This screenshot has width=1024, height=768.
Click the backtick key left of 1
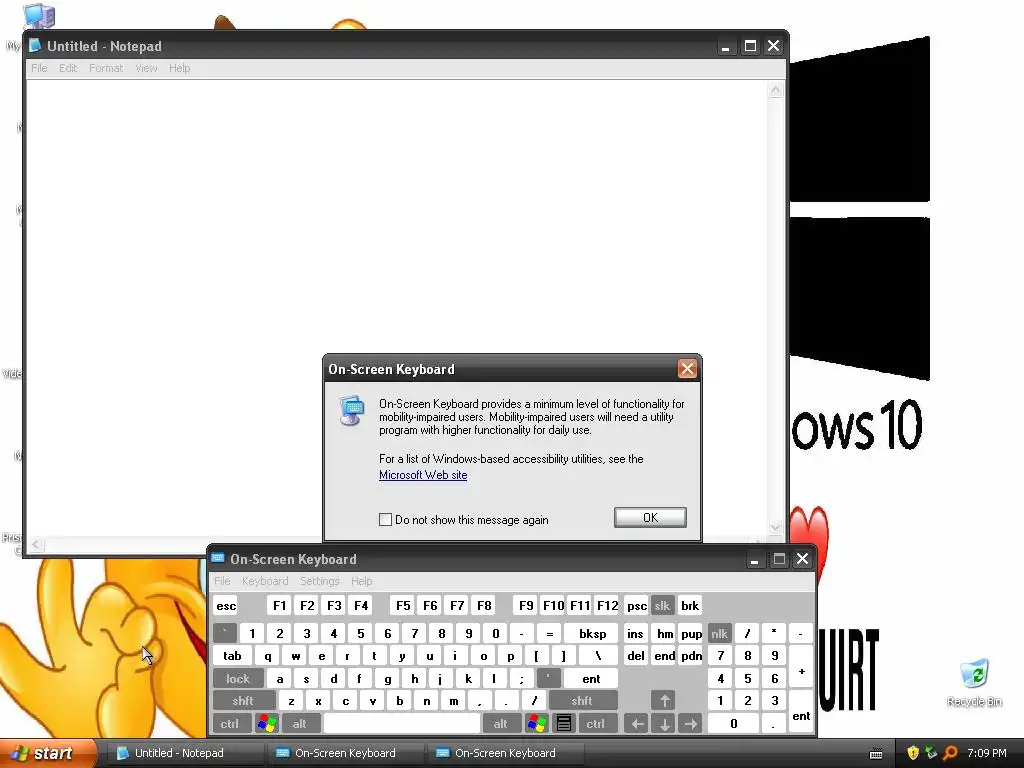(225, 633)
